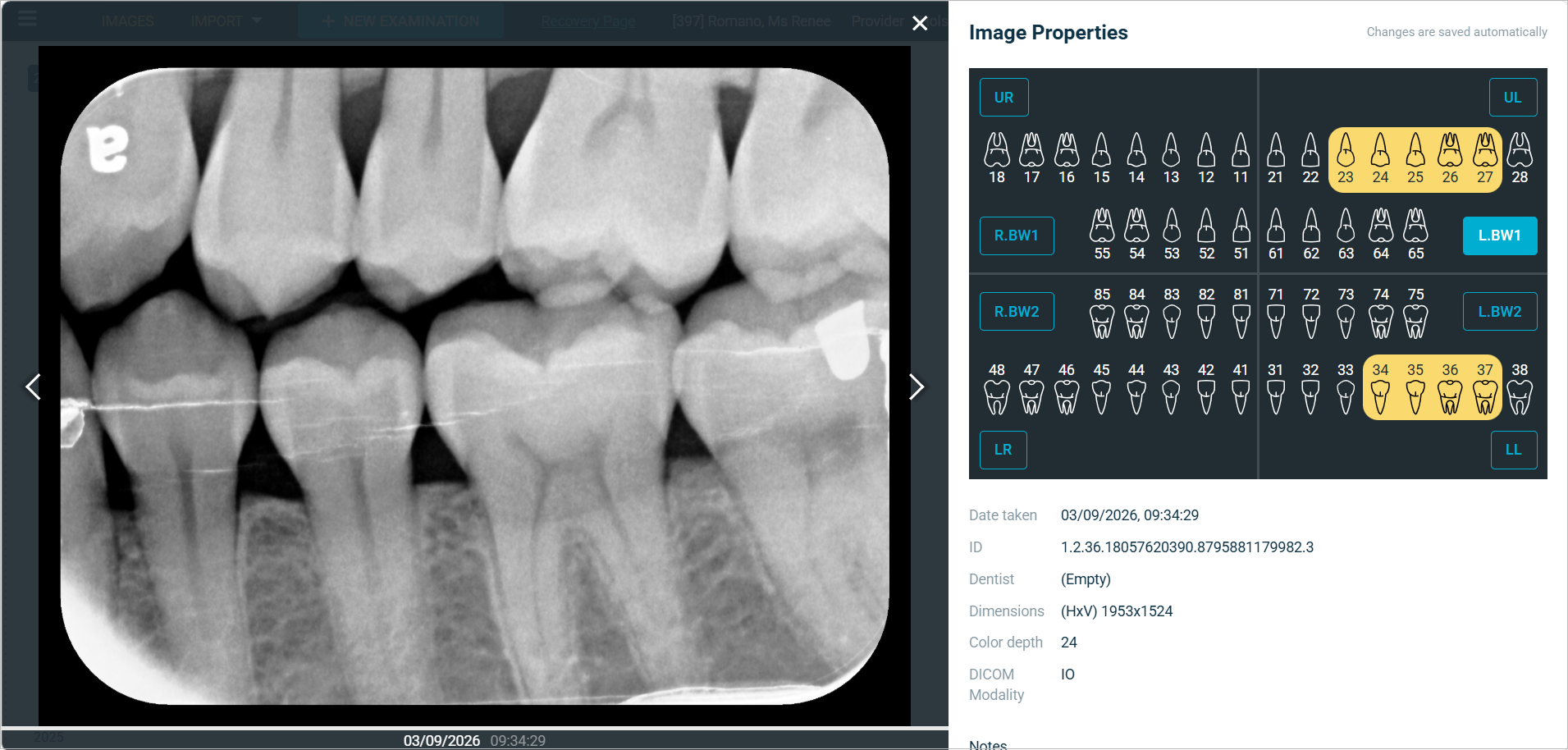Open the IMPORT dropdown menu
The image size is (1568, 750).
click(x=226, y=21)
